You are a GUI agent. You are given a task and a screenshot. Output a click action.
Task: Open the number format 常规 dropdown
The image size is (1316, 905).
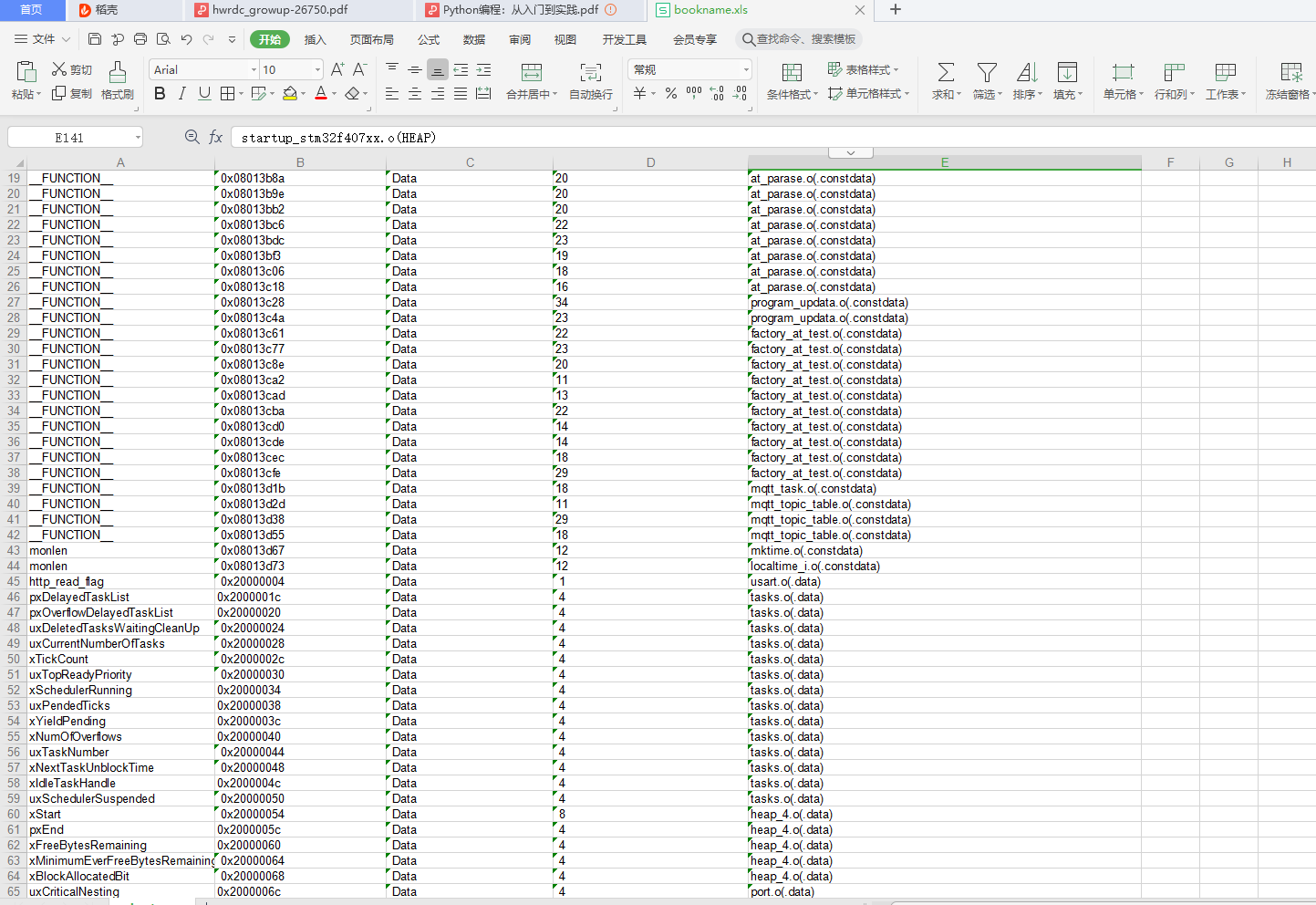pos(746,69)
